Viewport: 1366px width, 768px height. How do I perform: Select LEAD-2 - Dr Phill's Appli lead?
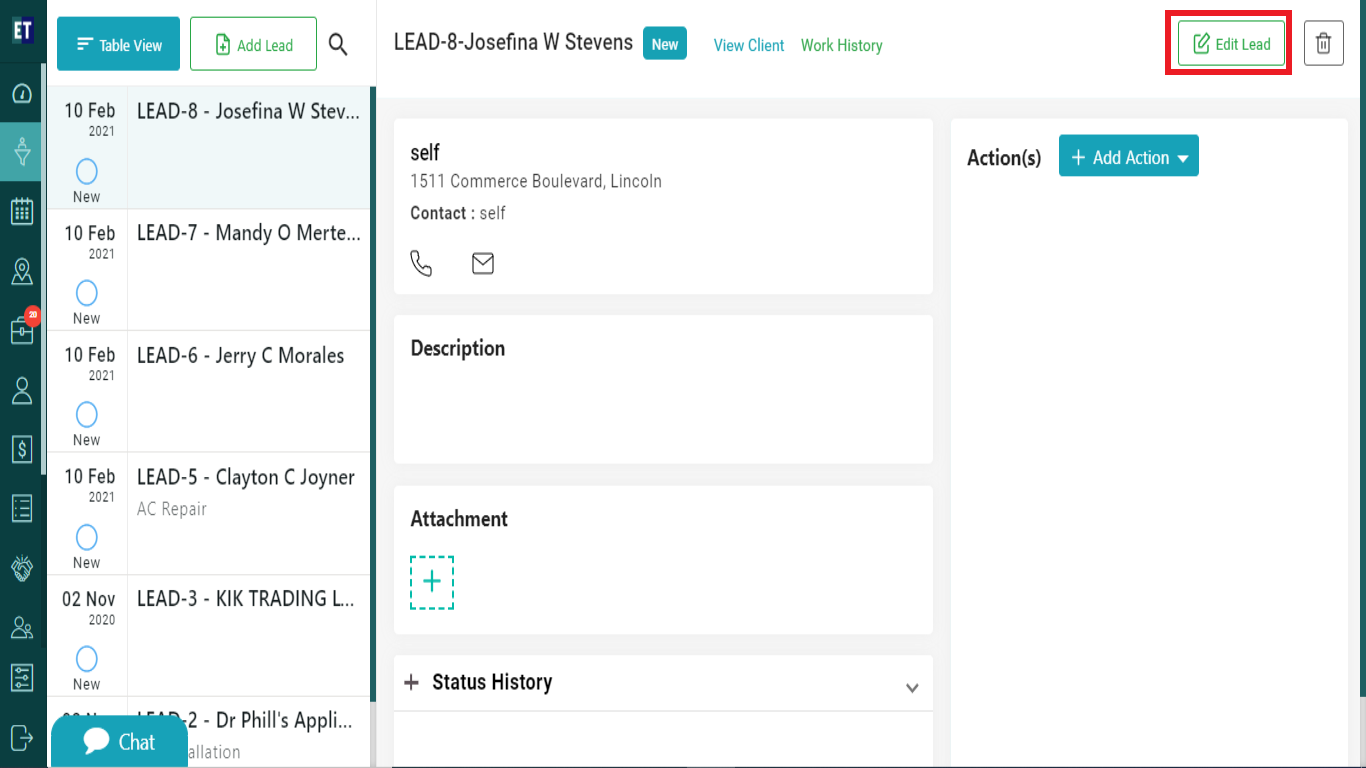(x=209, y=733)
